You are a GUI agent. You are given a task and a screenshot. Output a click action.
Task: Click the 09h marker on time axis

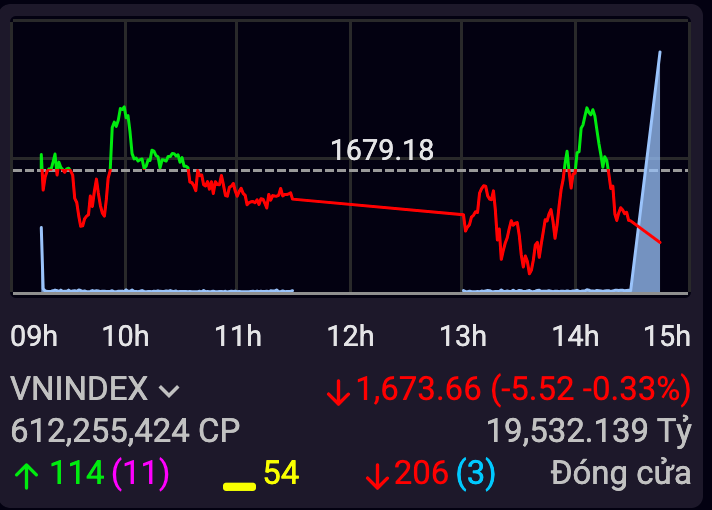click(x=33, y=335)
